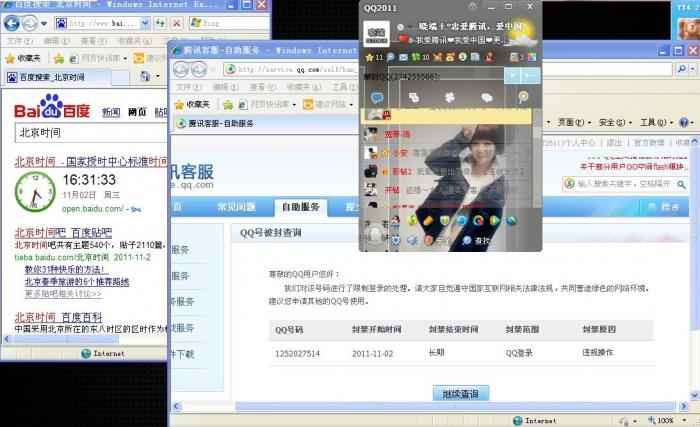
Task: Select contact 开钻 in QQ list
Action: (448, 190)
